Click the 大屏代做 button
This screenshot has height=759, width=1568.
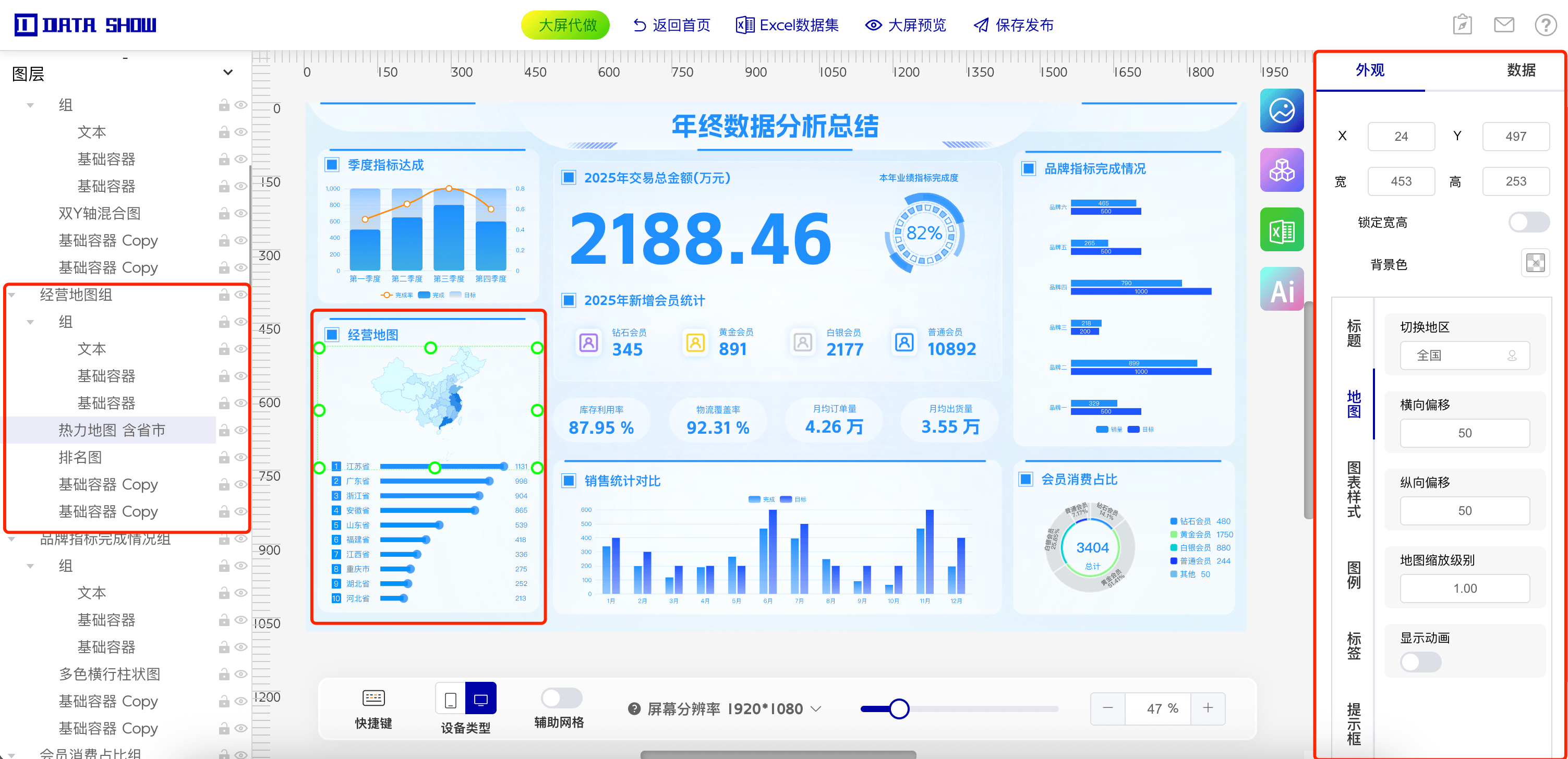(x=565, y=25)
